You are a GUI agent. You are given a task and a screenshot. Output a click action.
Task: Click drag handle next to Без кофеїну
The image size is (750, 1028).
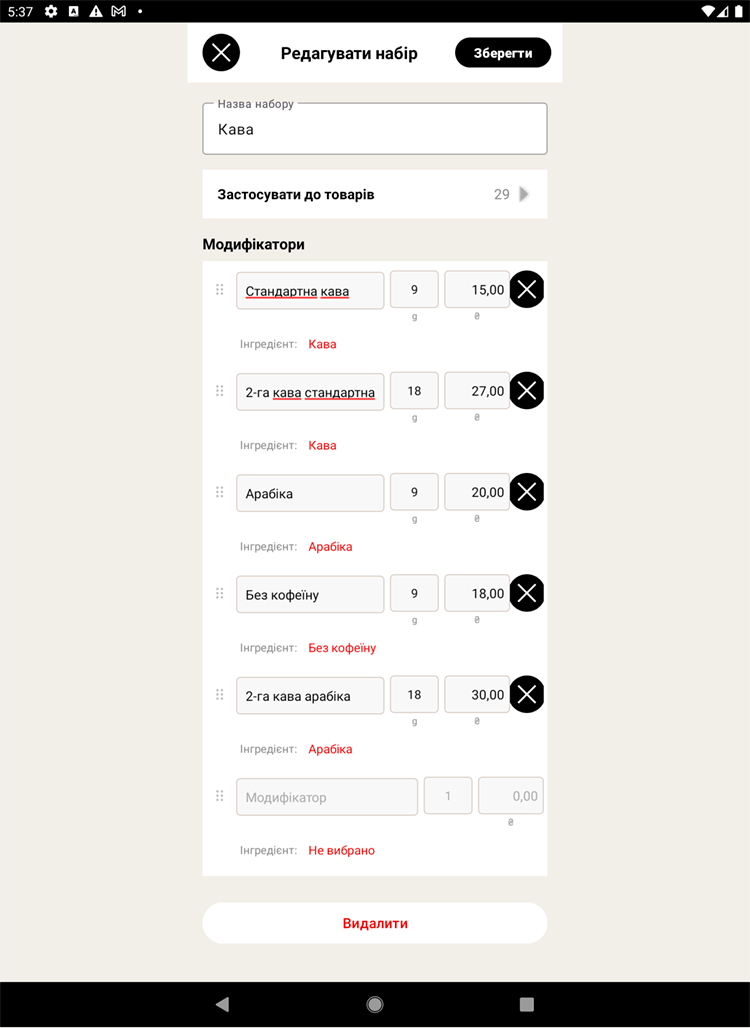[x=220, y=593]
